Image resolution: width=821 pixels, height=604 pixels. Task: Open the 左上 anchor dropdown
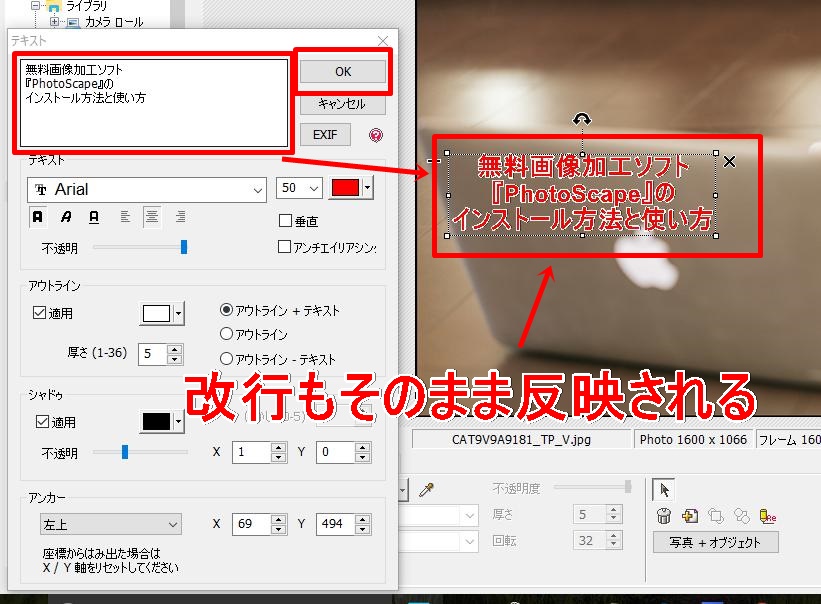(x=110, y=524)
